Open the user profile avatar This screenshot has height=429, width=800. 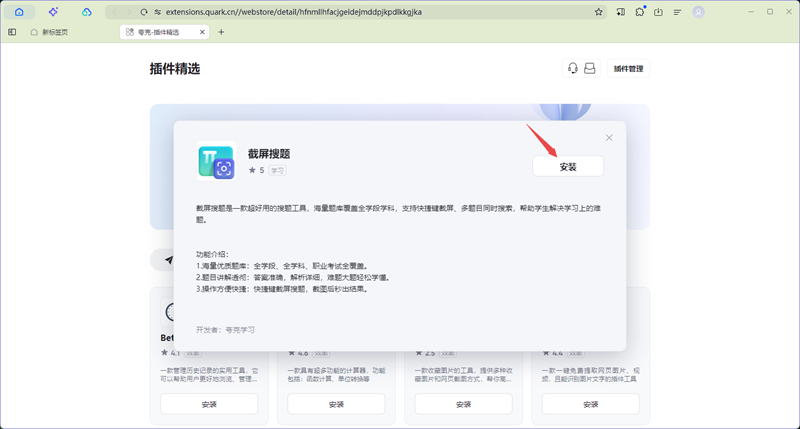698,12
